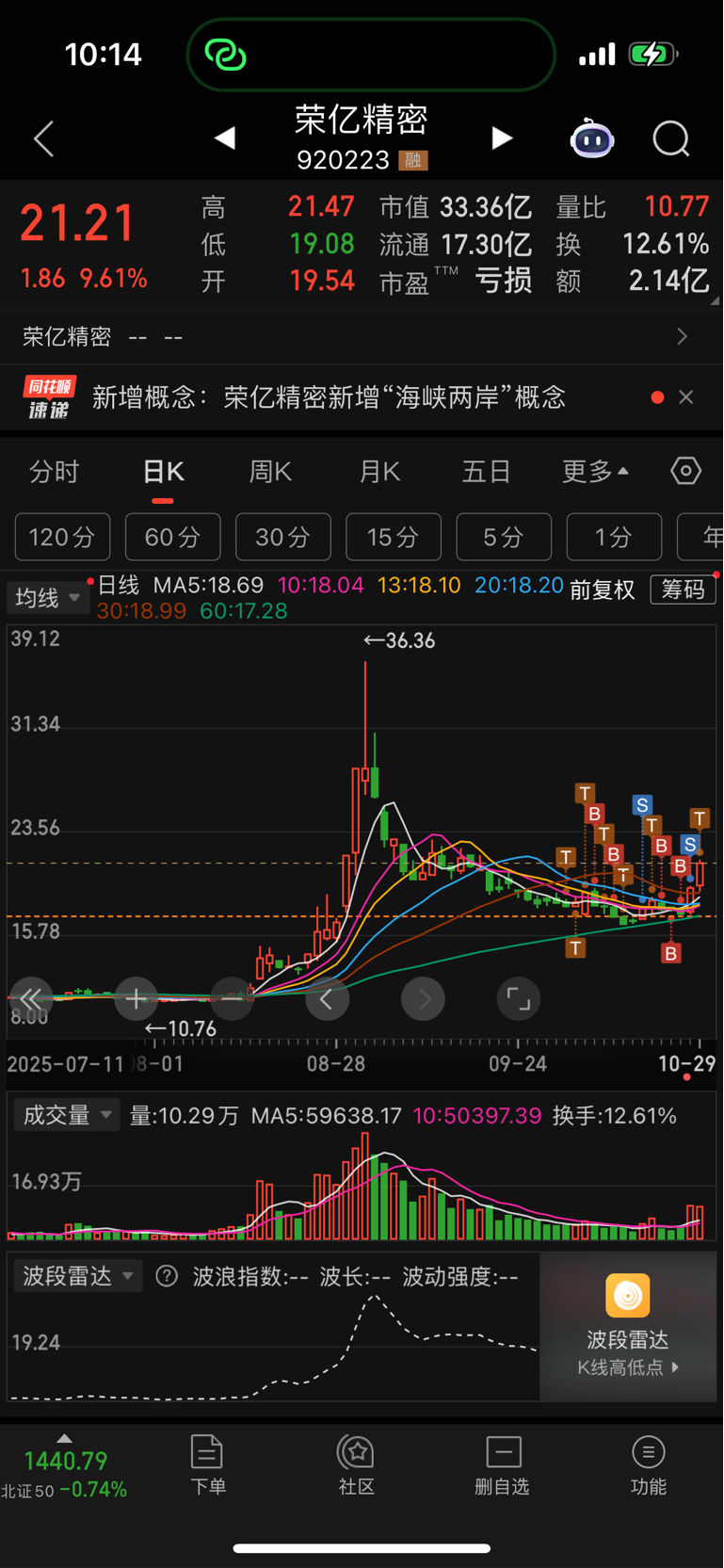Open the 均线 indicator dropdown

coord(47,598)
